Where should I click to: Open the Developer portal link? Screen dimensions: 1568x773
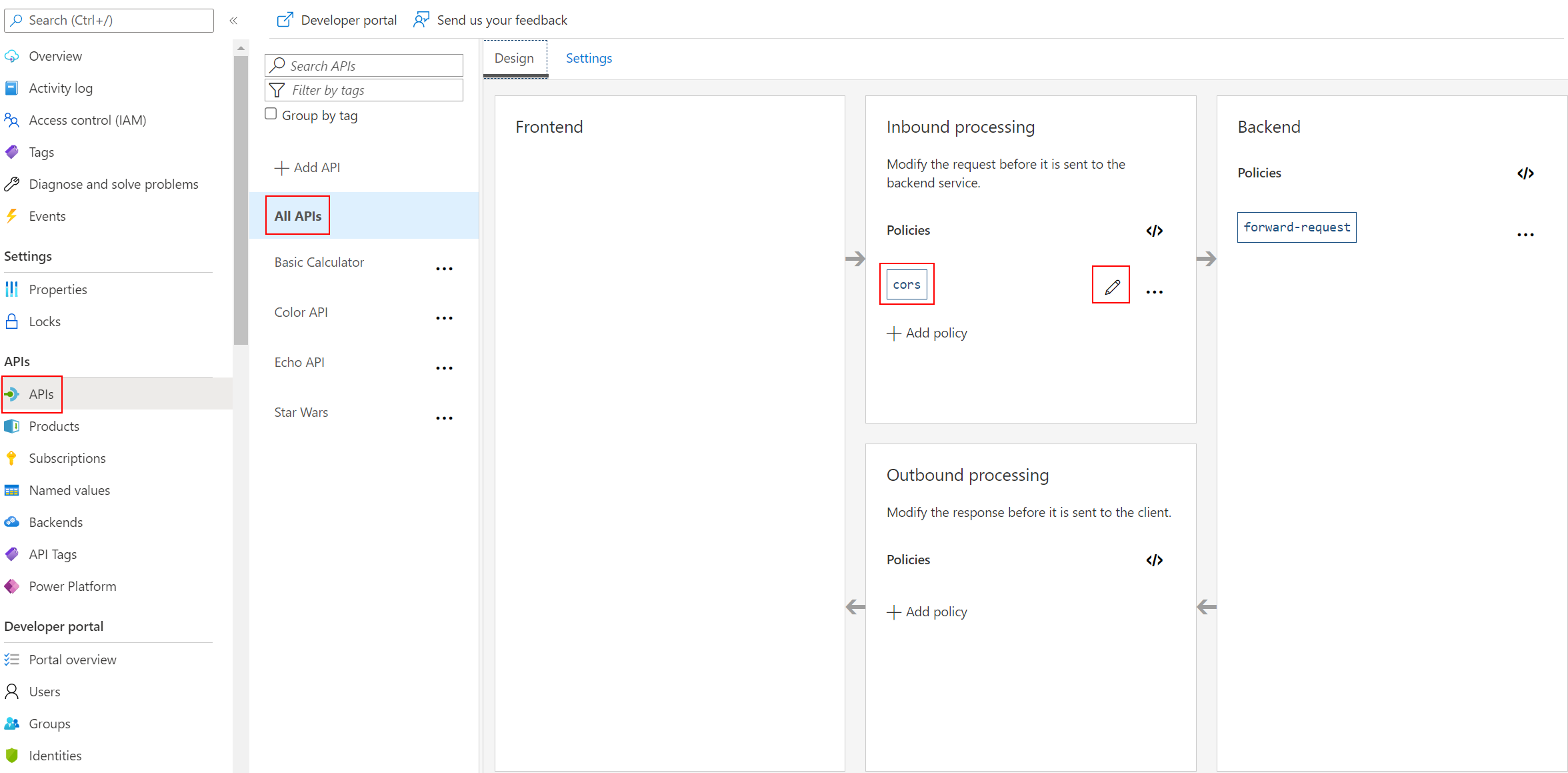coord(340,19)
